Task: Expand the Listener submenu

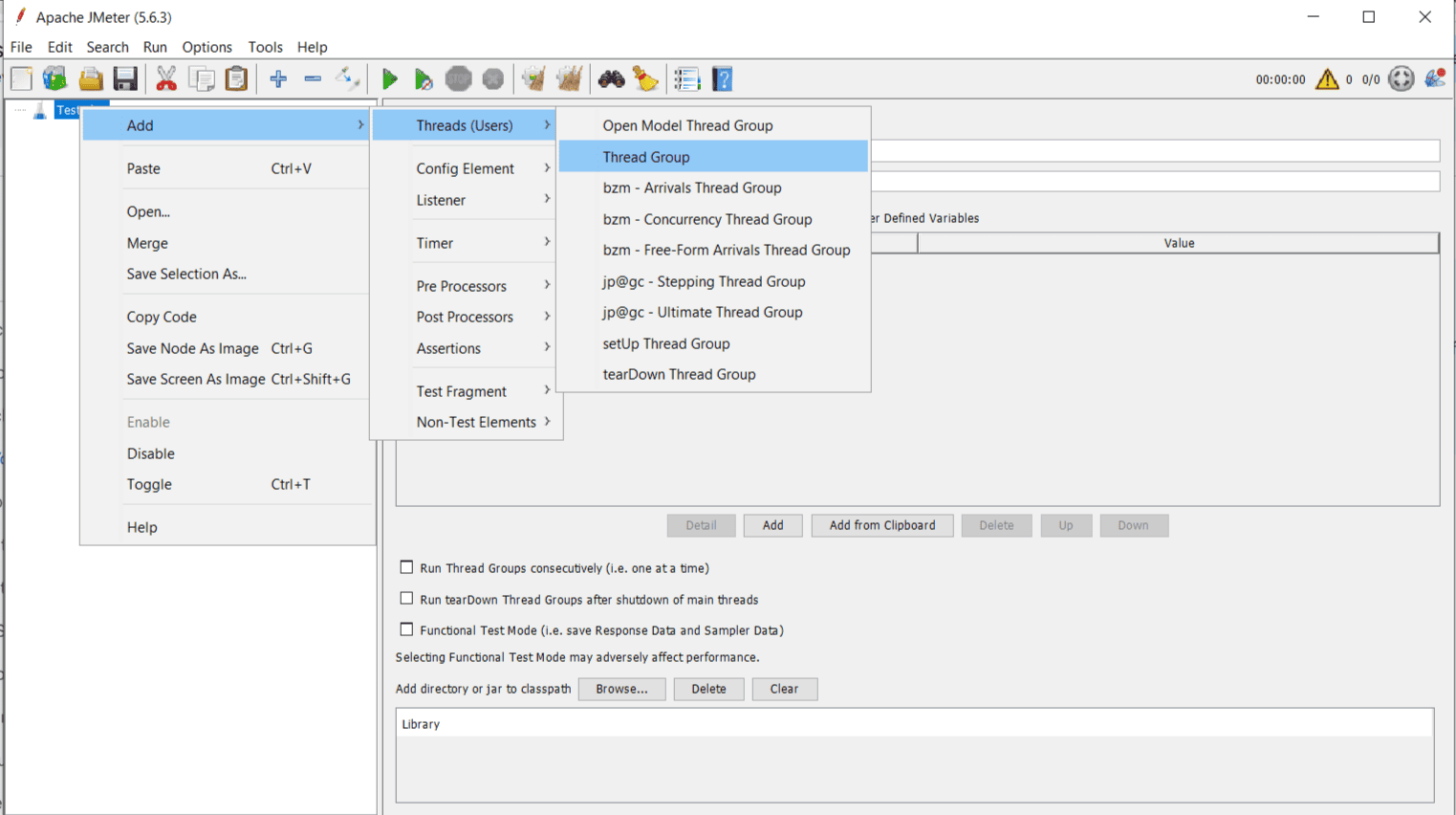Action: tap(442, 200)
